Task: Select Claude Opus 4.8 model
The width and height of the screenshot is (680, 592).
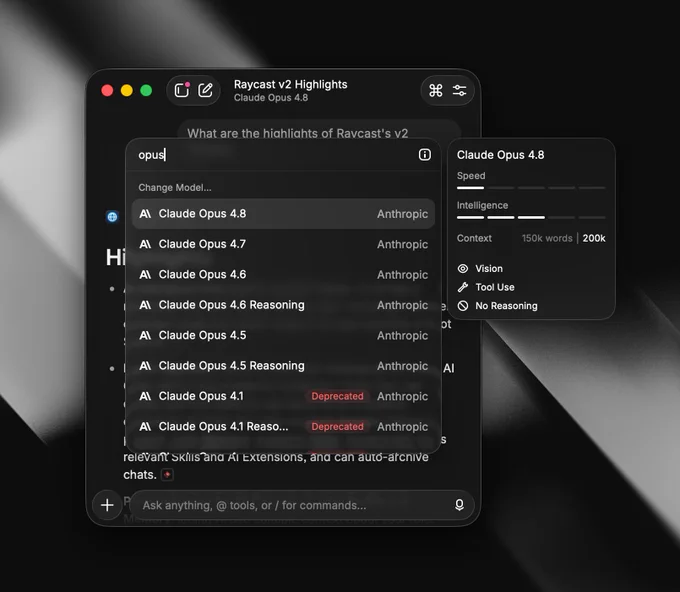Action: pyautogui.click(x=283, y=214)
